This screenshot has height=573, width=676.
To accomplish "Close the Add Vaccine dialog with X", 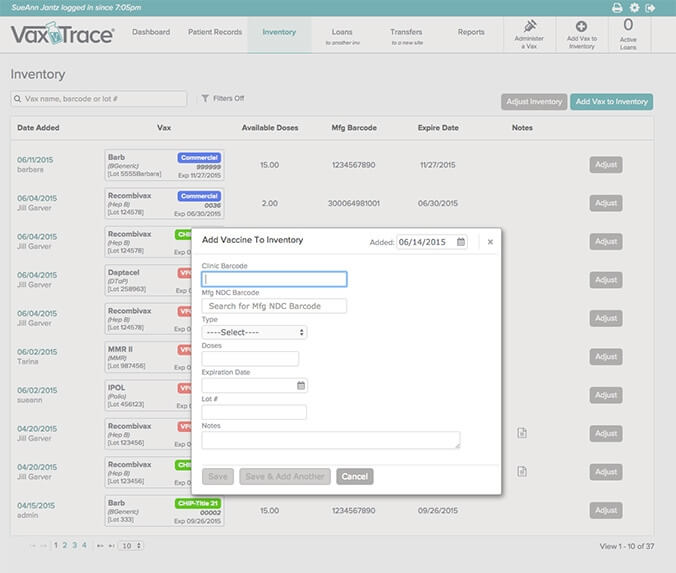I will [490, 242].
